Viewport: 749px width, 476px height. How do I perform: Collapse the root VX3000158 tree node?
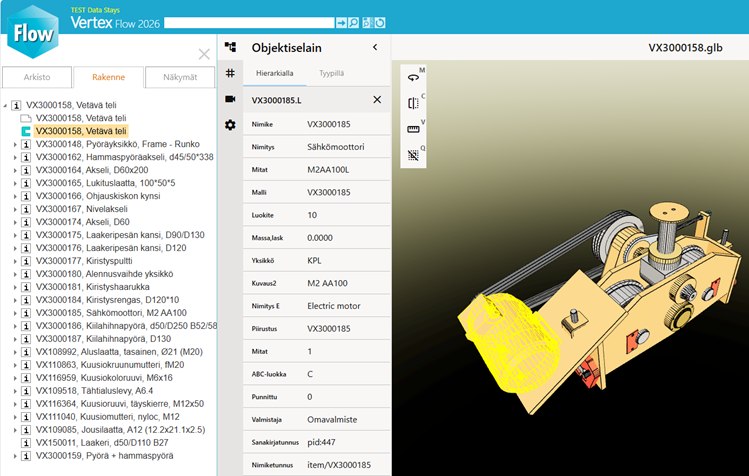(x=6, y=105)
